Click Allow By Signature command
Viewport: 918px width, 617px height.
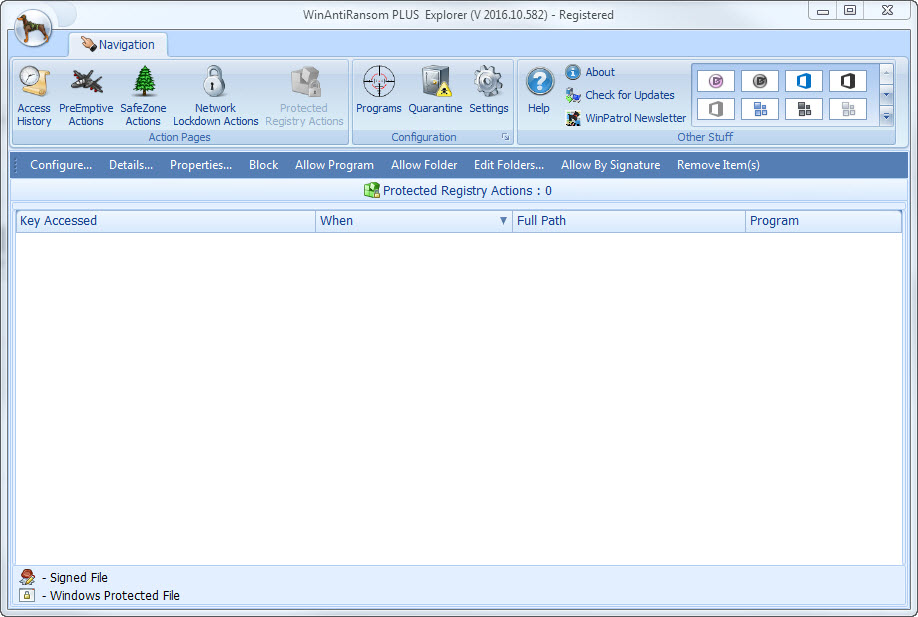(611, 165)
